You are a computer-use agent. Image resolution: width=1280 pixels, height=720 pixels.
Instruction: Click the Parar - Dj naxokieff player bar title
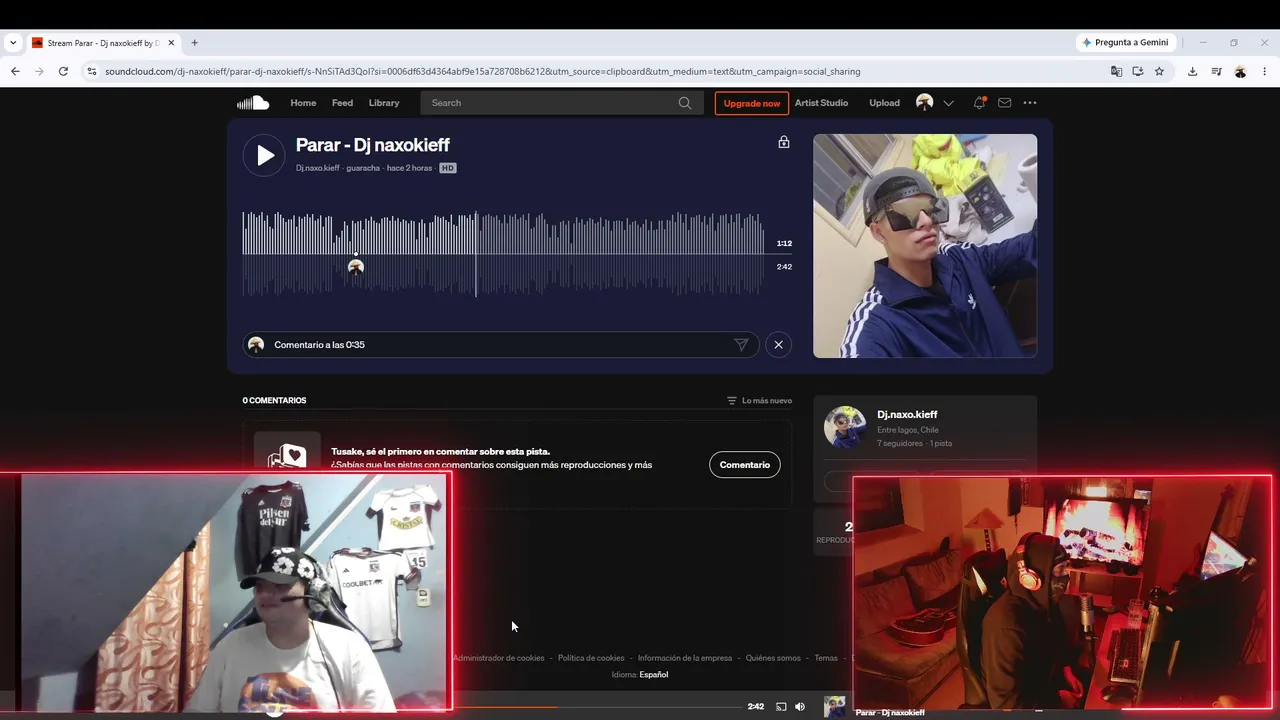click(890, 712)
